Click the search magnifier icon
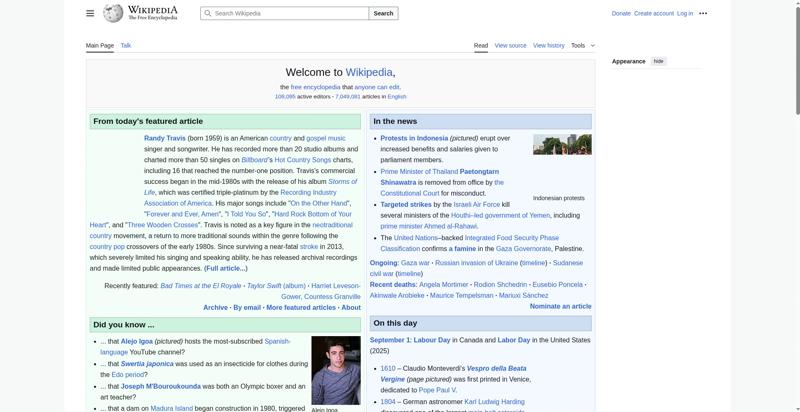 208,13
